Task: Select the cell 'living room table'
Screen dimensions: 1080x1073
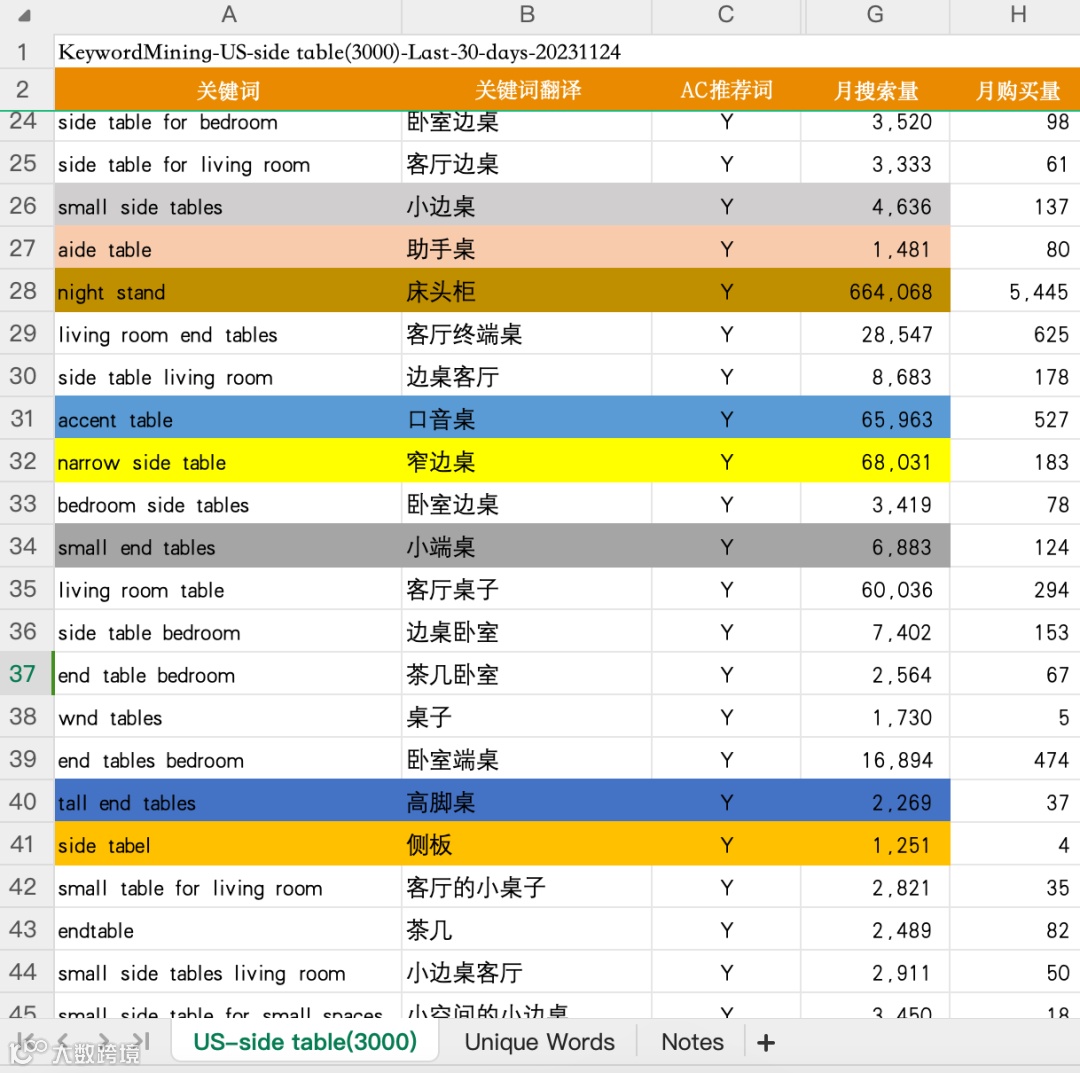Action: point(228,590)
